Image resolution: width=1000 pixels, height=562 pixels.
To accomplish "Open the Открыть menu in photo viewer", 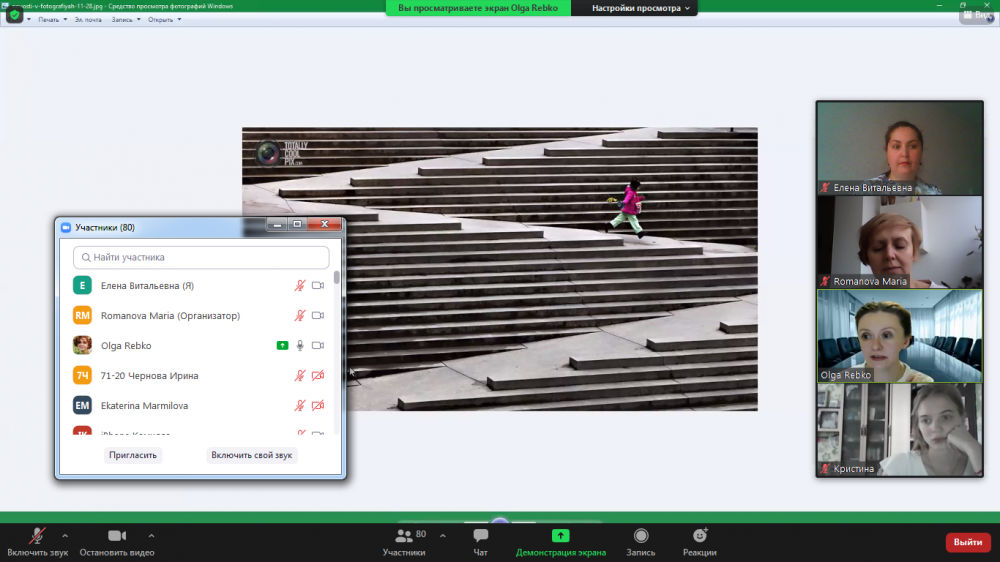I will pyautogui.click(x=163, y=19).
